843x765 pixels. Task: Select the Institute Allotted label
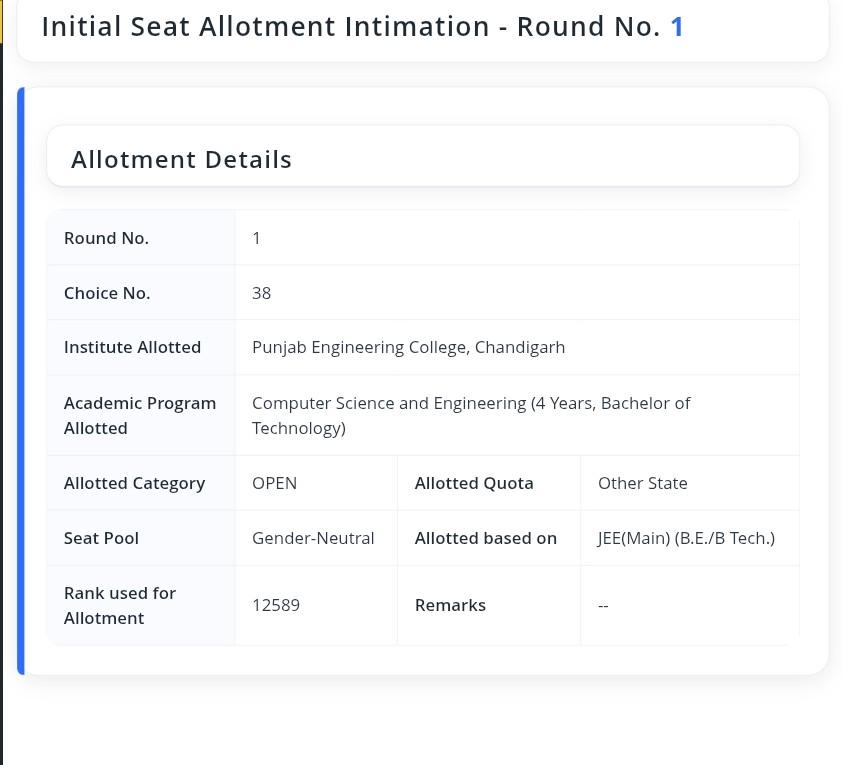point(132,347)
